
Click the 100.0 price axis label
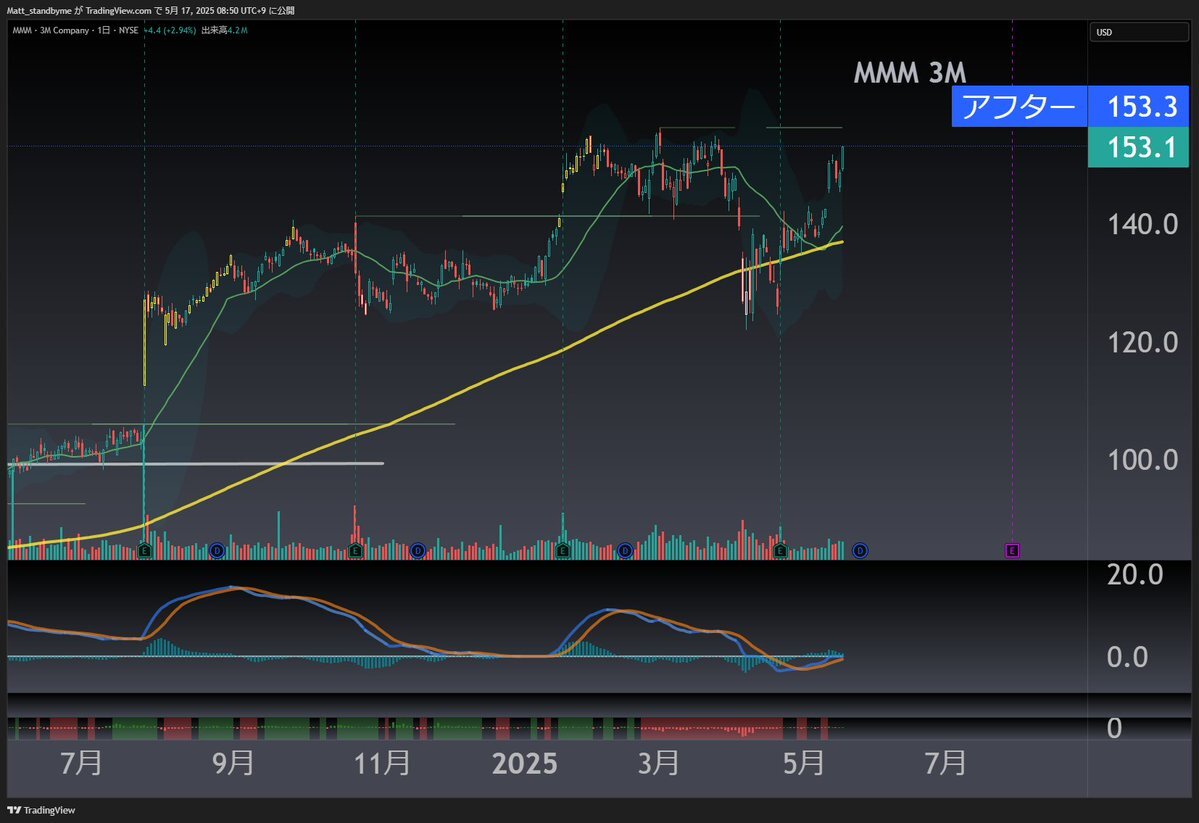1142,460
